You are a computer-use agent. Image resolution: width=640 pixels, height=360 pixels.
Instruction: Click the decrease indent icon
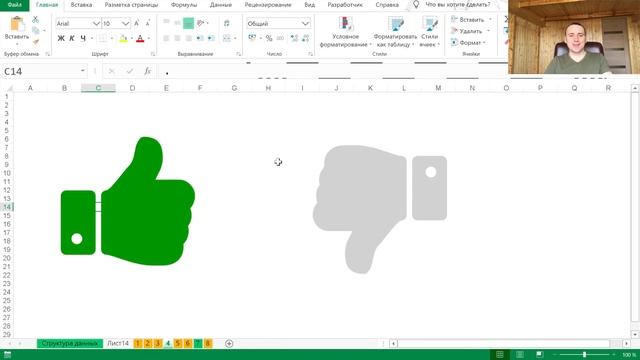pos(200,38)
